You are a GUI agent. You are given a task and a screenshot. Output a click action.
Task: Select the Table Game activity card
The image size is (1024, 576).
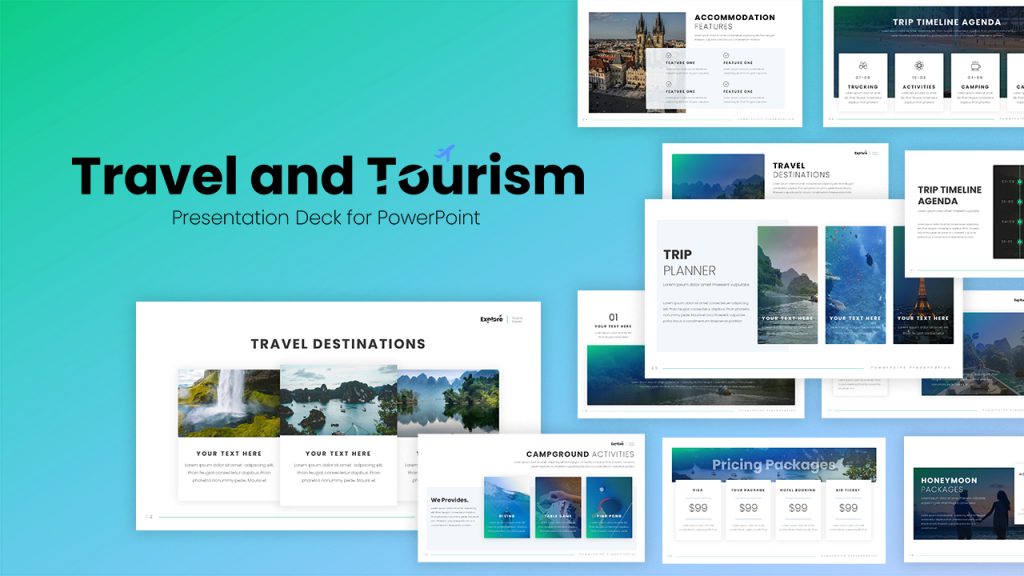558,507
